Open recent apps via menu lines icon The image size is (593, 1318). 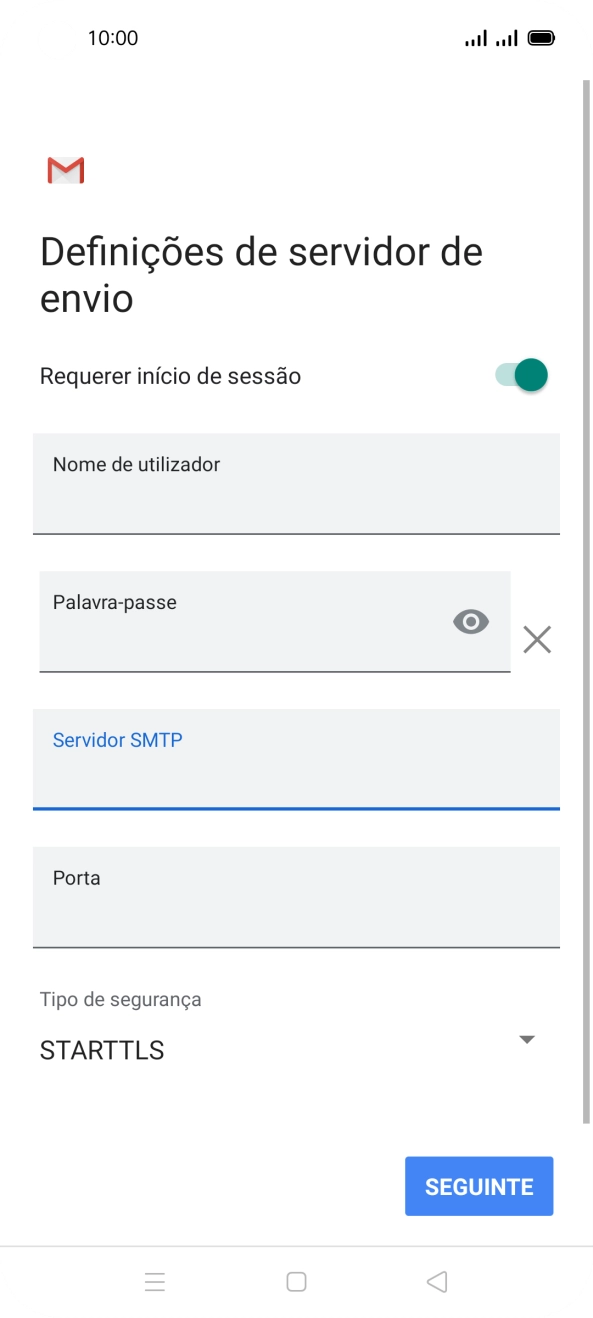click(155, 1282)
